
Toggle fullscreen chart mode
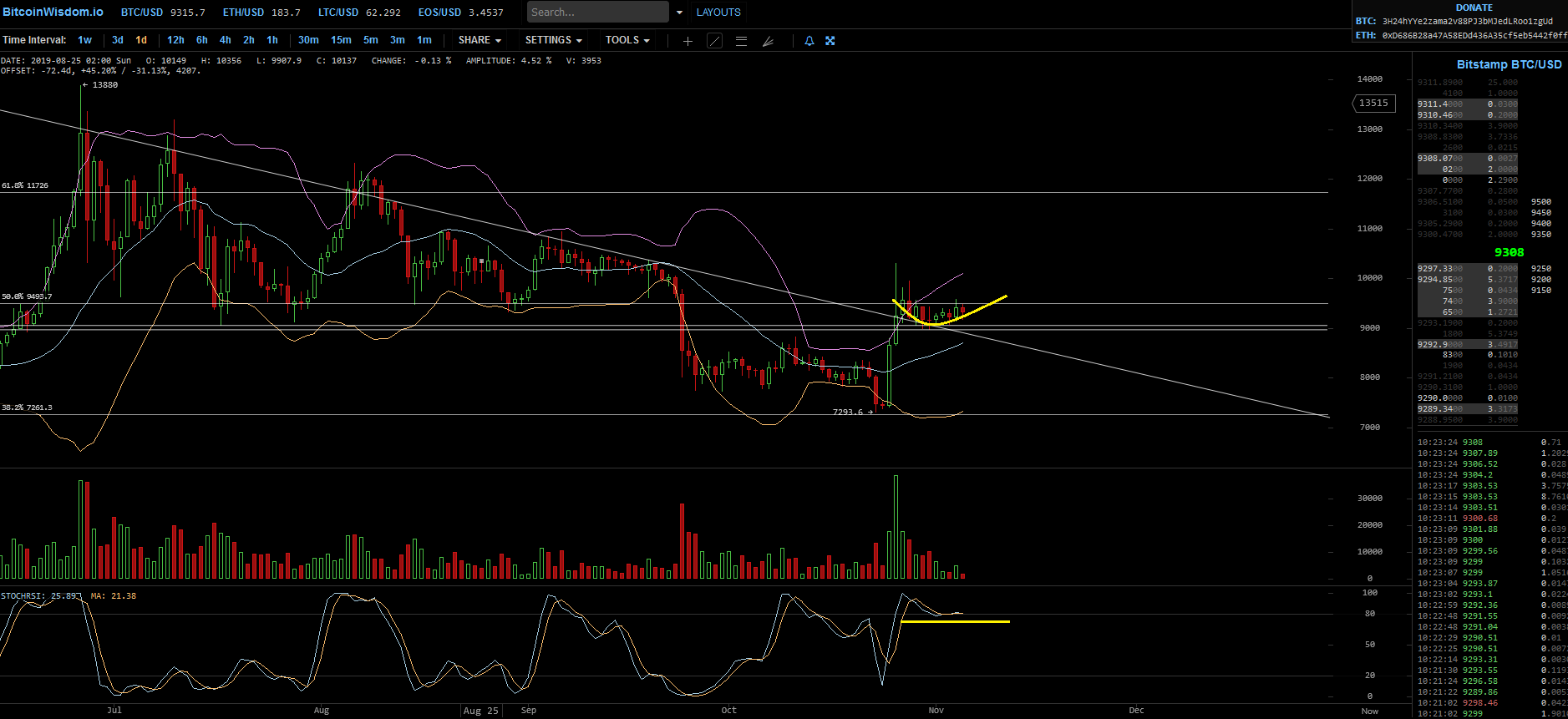(x=830, y=41)
